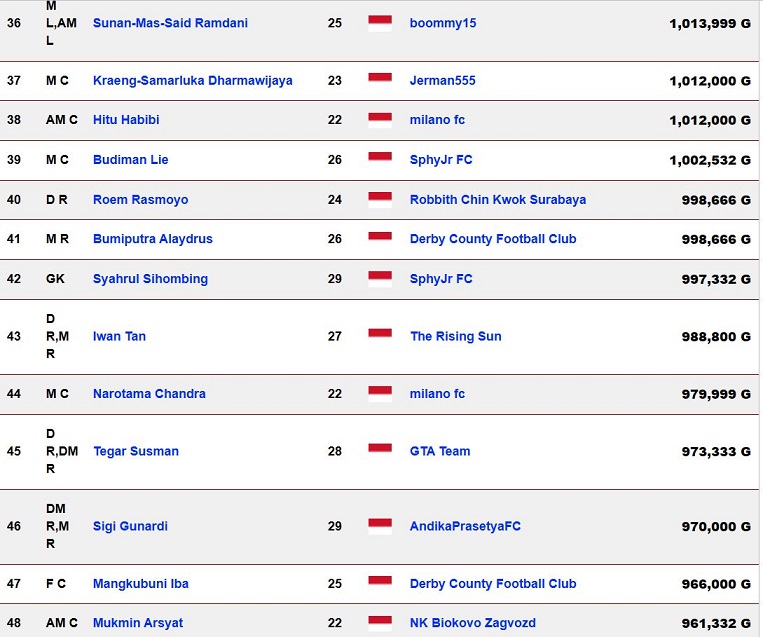The width and height of the screenshot is (763, 637).
Task: Select age 28 of Tegar Susman
Action: [335, 451]
